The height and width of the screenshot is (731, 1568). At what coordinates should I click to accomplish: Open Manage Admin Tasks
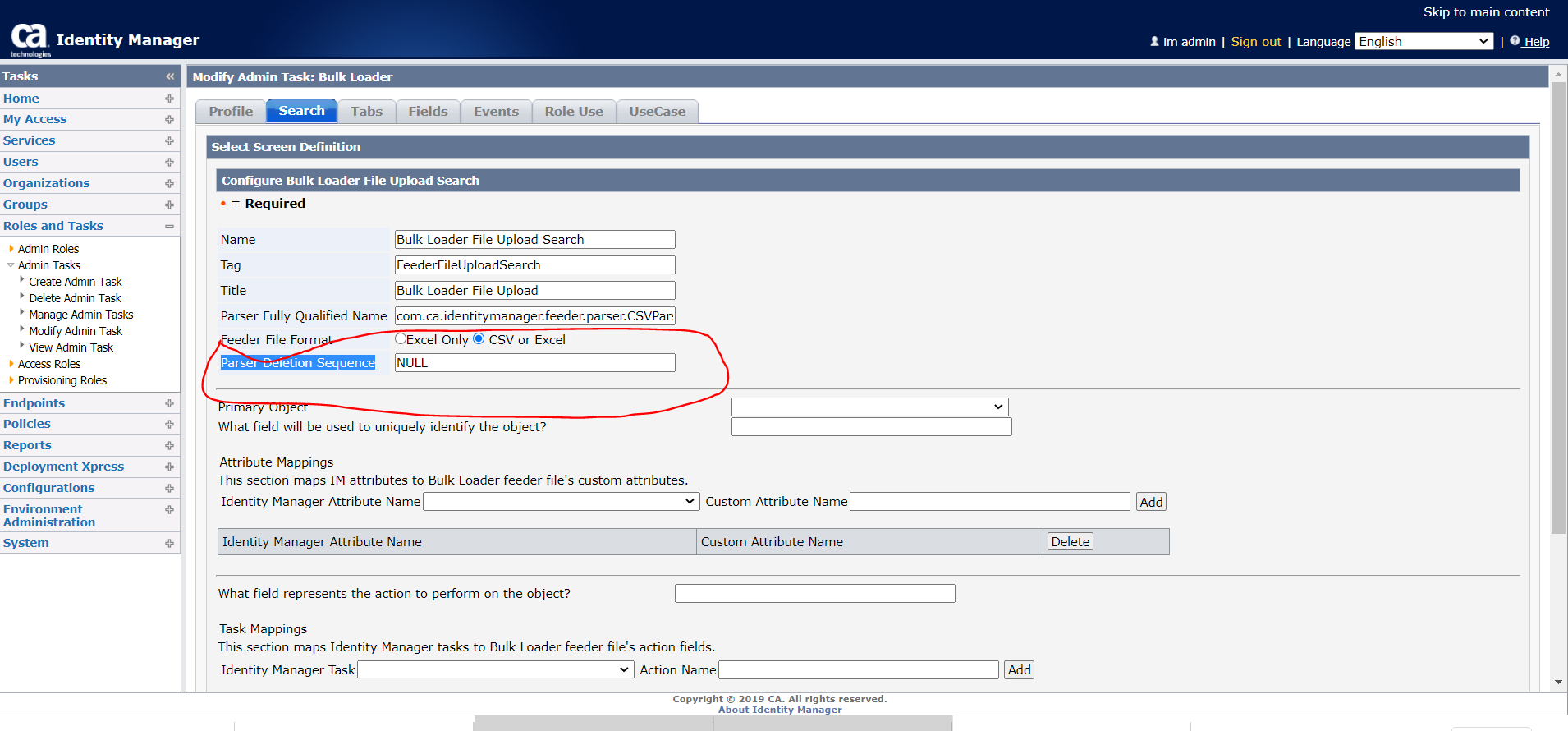pyautogui.click(x=81, y=315)
